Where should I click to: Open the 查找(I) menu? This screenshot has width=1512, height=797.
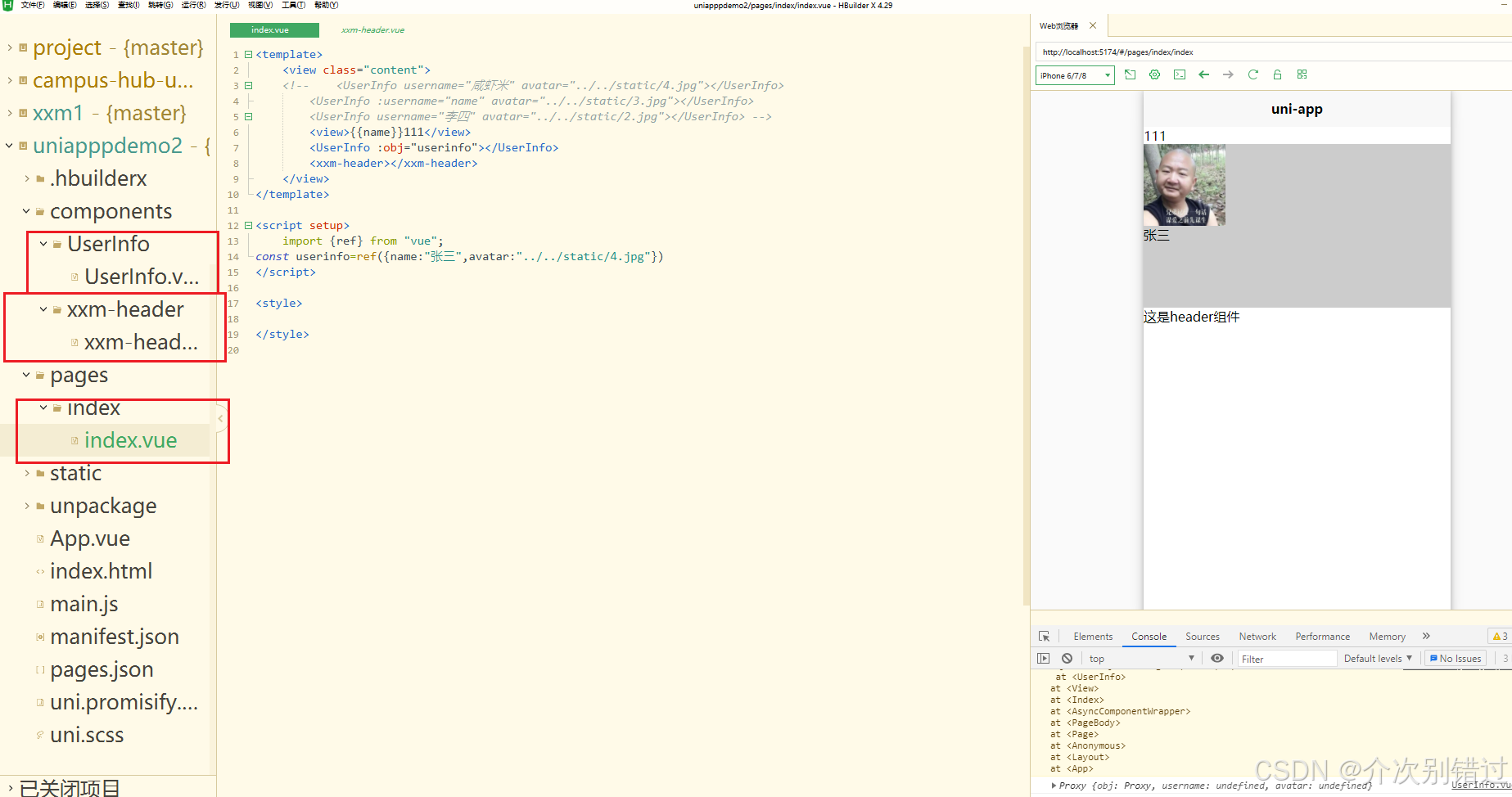click(x=129, y=5)
